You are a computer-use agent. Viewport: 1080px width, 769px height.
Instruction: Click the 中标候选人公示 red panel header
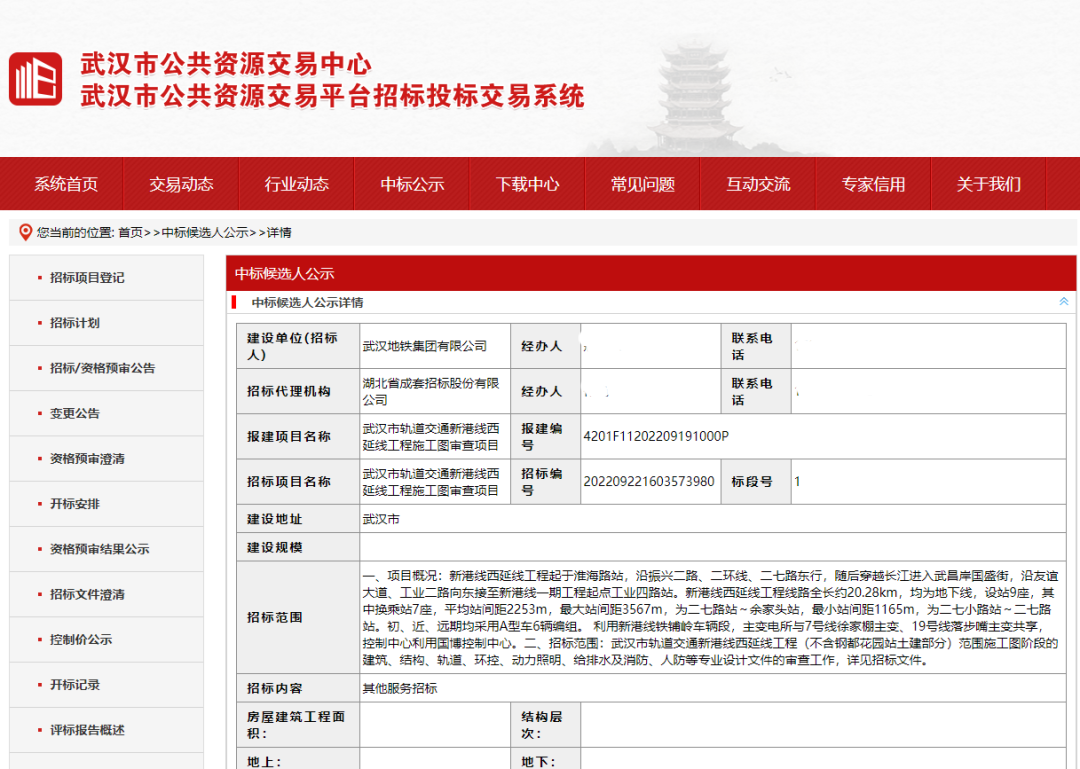click(651, 274)
